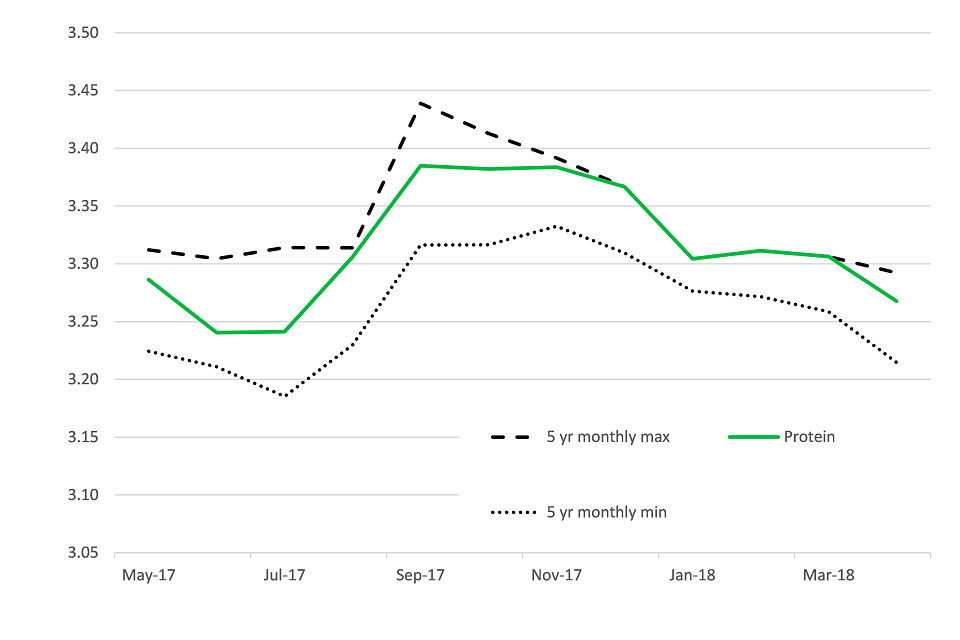Click the Jul-17 x-axis label
The width and height of the screenshot is (960, 640).
[285, 576]
